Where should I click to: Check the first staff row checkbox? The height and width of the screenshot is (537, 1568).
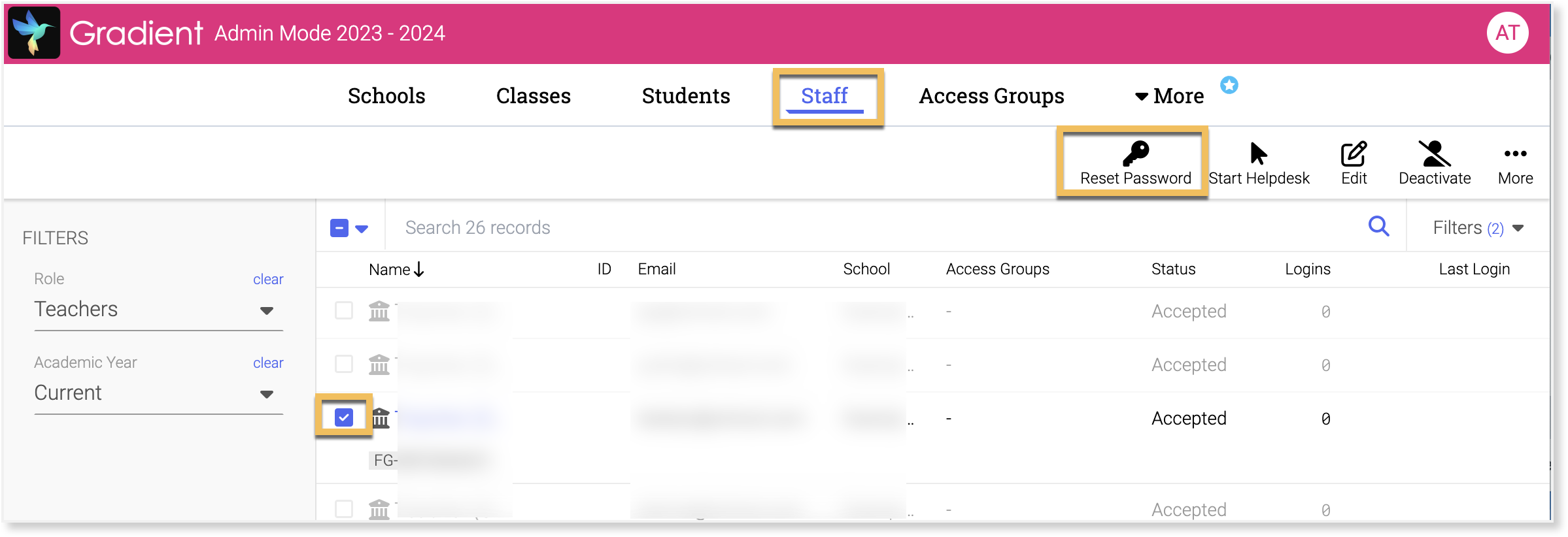point(344,310)
